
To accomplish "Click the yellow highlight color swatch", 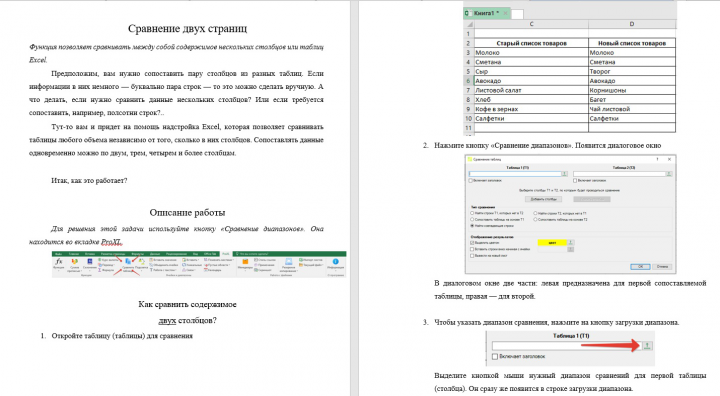I will pos(552,243).
